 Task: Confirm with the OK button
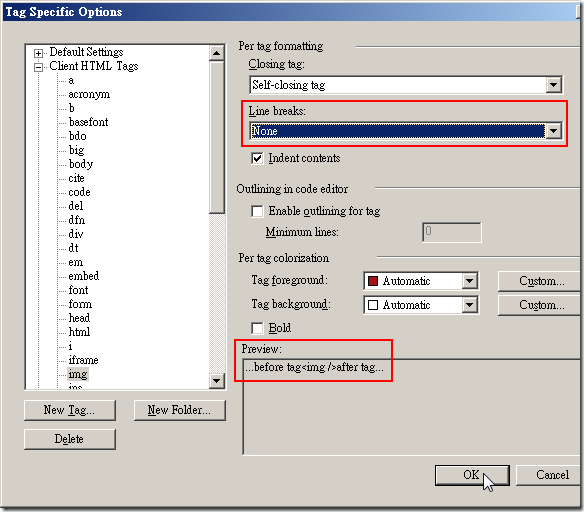pos(472,475)
